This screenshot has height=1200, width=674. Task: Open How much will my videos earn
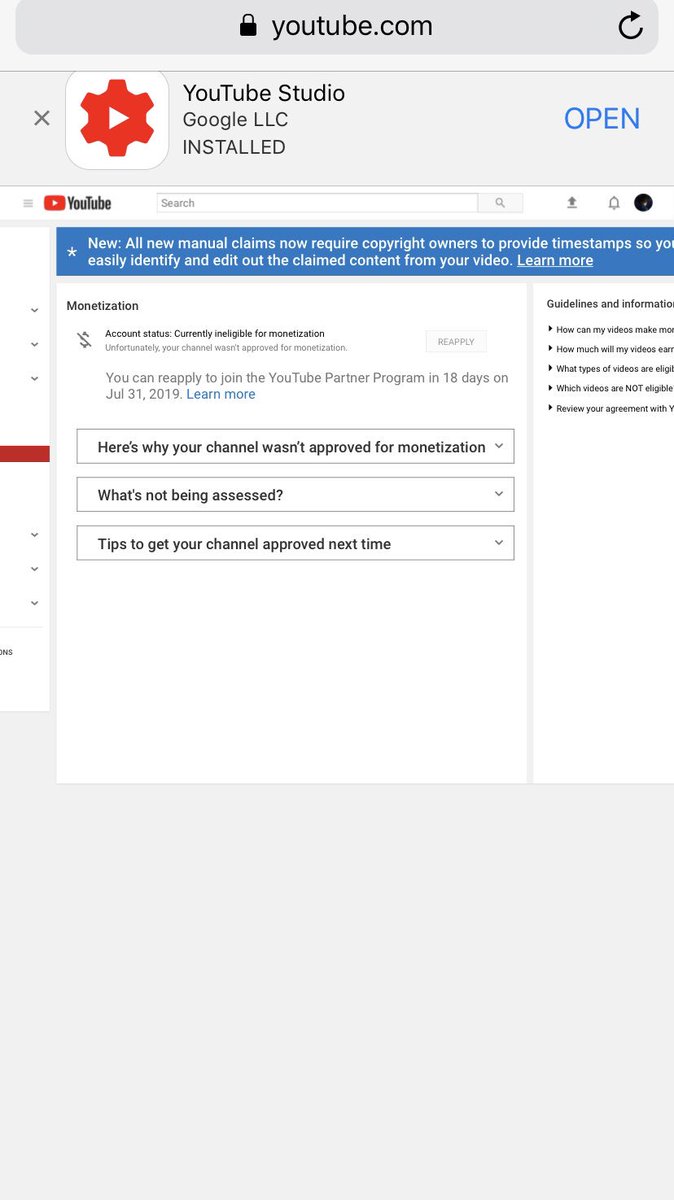[614, 349]
